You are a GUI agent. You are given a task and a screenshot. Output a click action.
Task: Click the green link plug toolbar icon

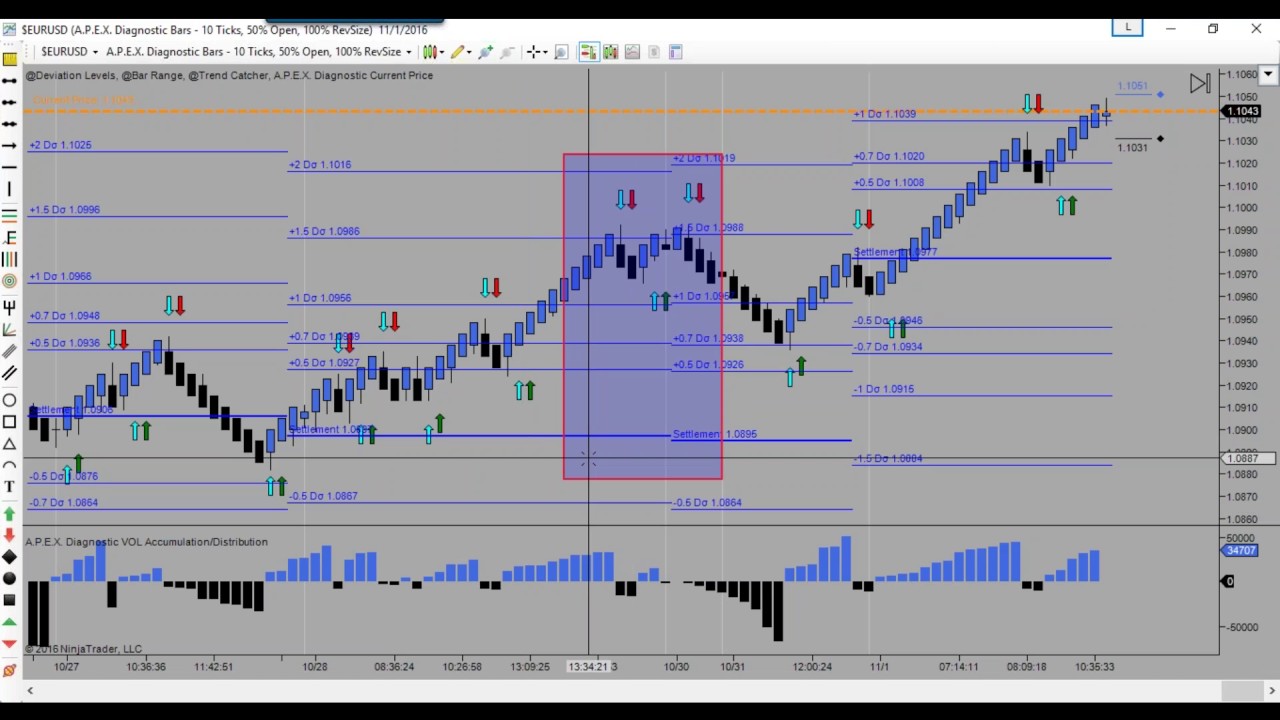[485, 52]
